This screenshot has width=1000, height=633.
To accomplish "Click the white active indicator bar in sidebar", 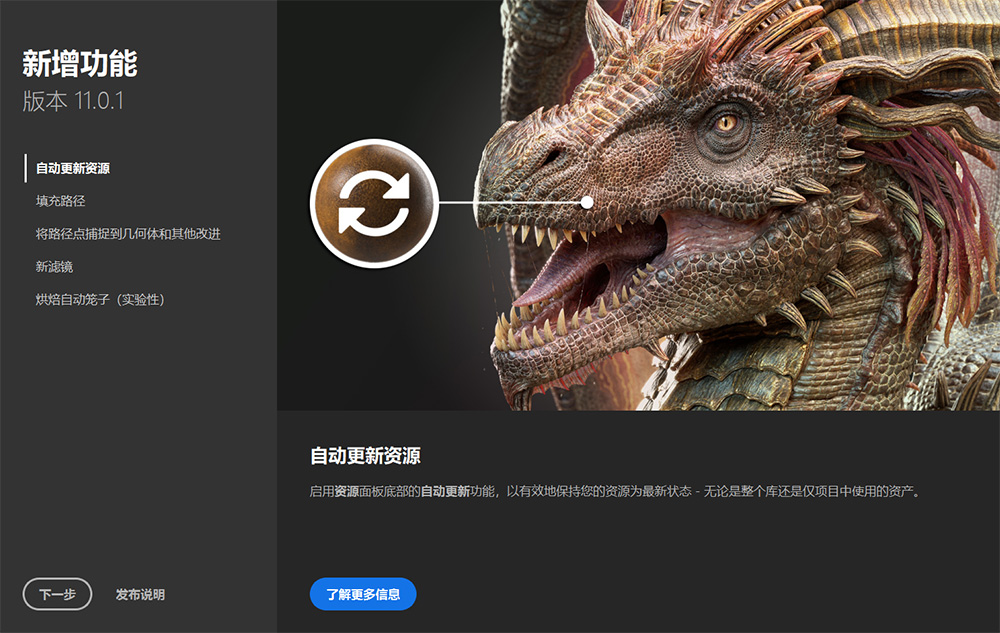I will point(26,168).
